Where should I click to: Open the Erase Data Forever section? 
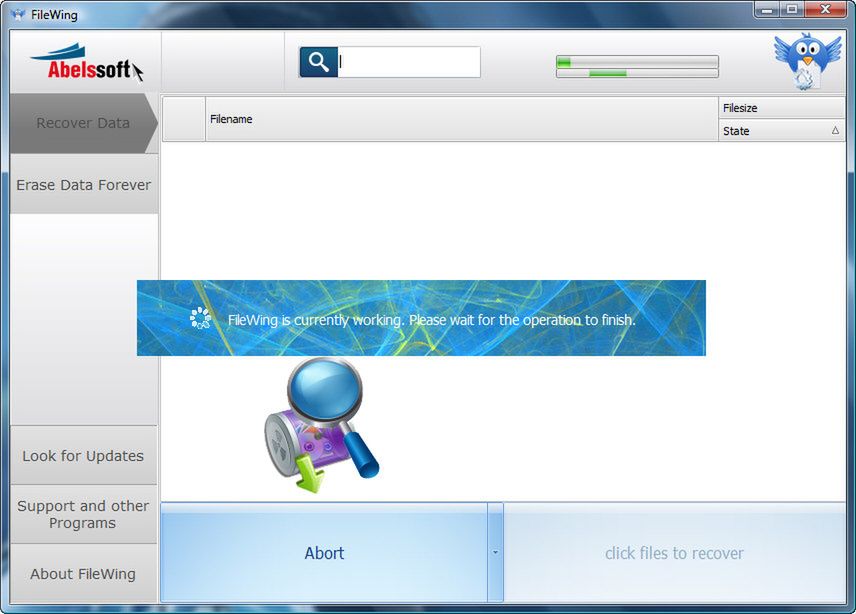[x=84, y=184]
